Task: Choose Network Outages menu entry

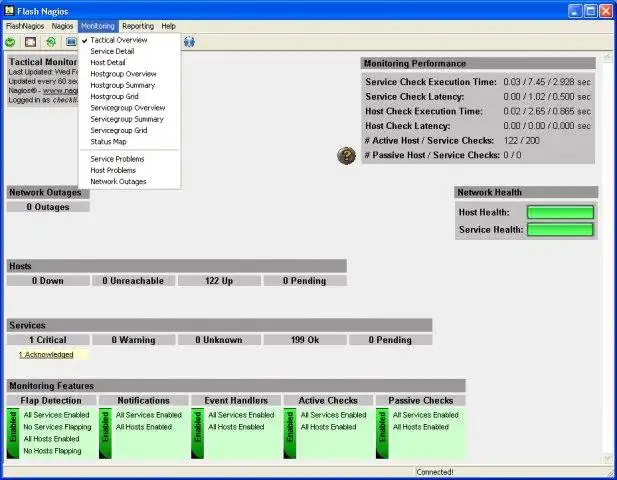Action: click(129, 182)
